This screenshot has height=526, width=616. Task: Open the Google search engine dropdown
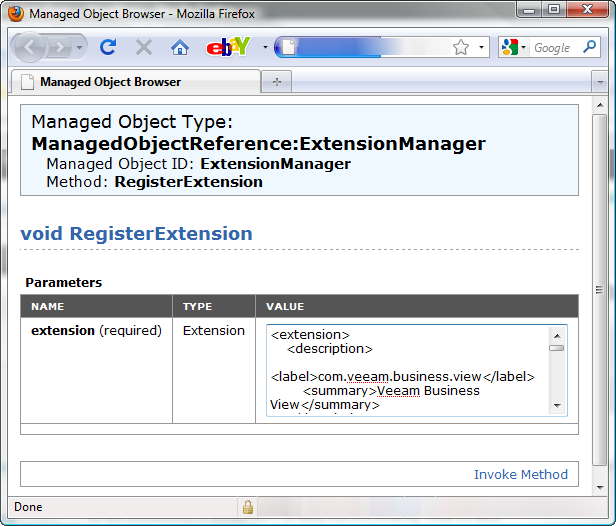513,47
